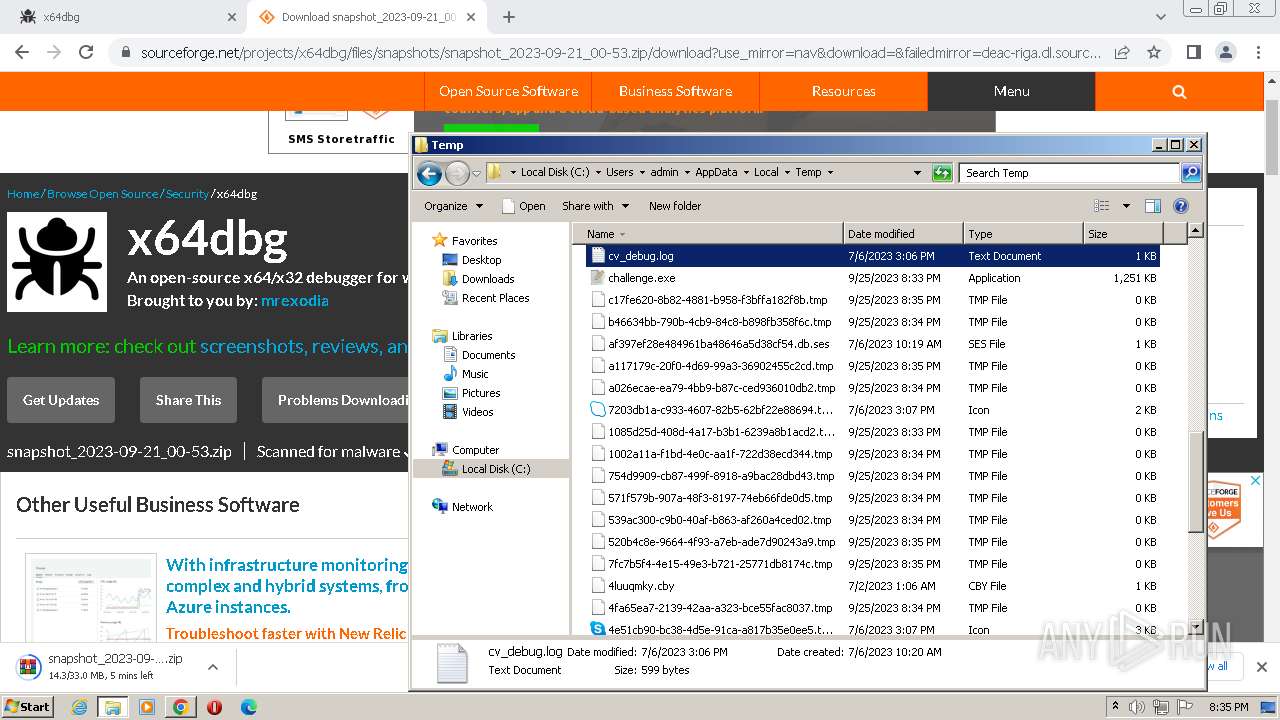The height and width of the screenshot is (720, 1280).
Task: Sort files by Type column
Action: (x=1023, y=234)
